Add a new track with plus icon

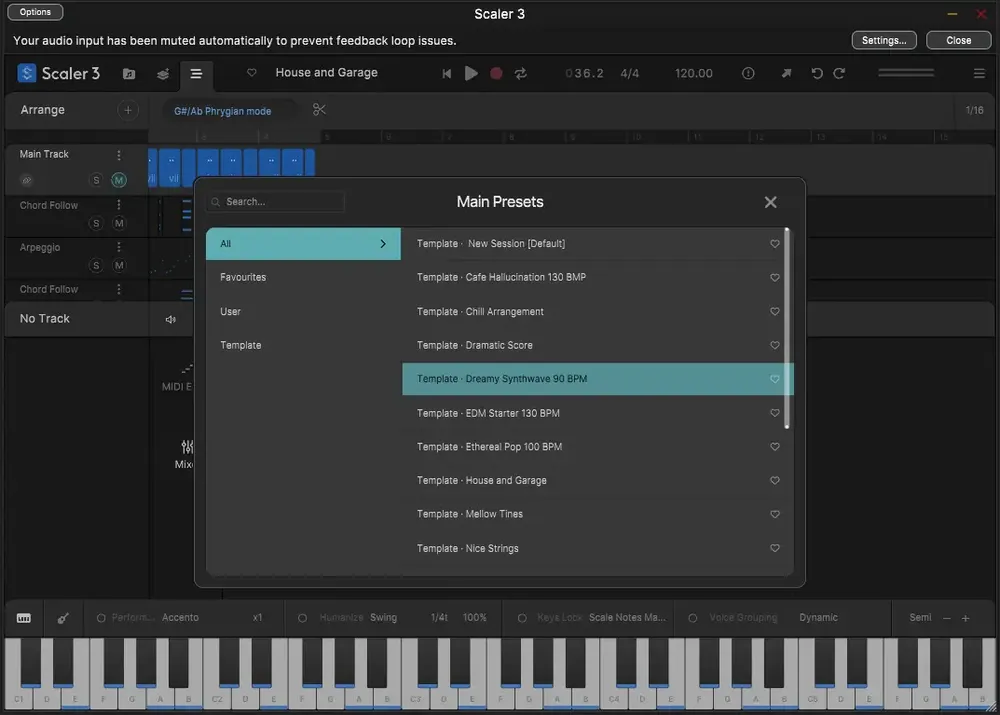(128, 110)
